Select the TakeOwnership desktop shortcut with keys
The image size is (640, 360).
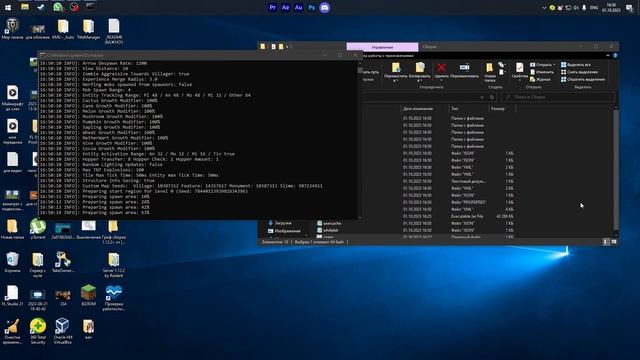[x=62, y=262]
